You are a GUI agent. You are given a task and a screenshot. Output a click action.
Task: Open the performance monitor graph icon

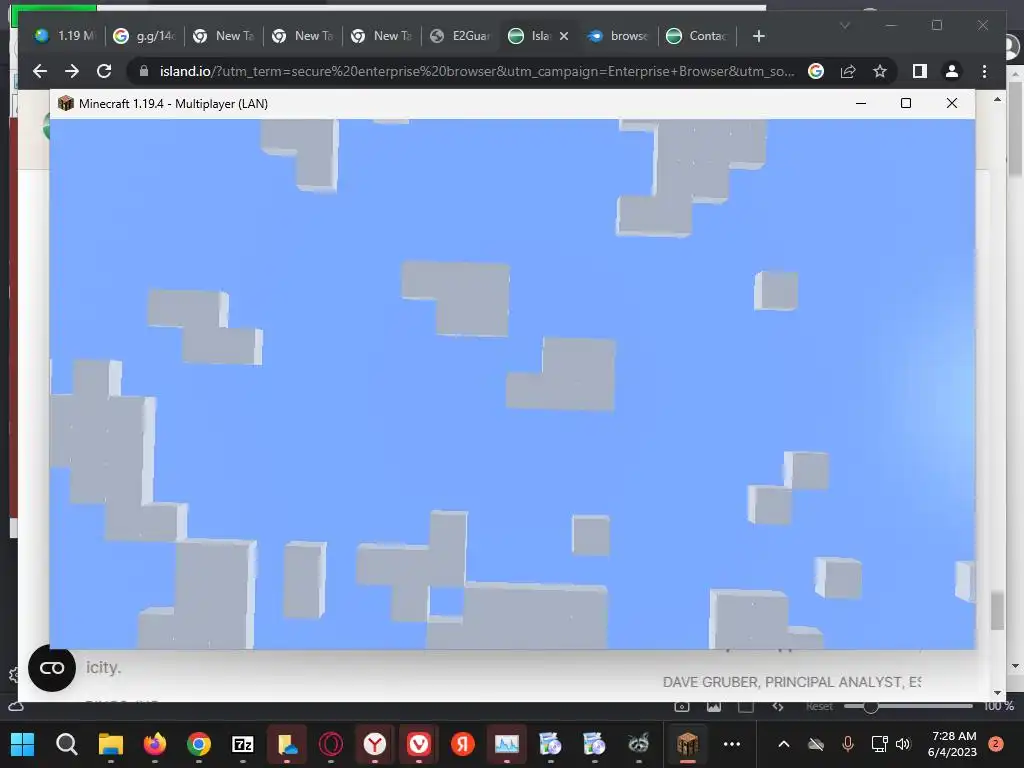click(507, 744)
